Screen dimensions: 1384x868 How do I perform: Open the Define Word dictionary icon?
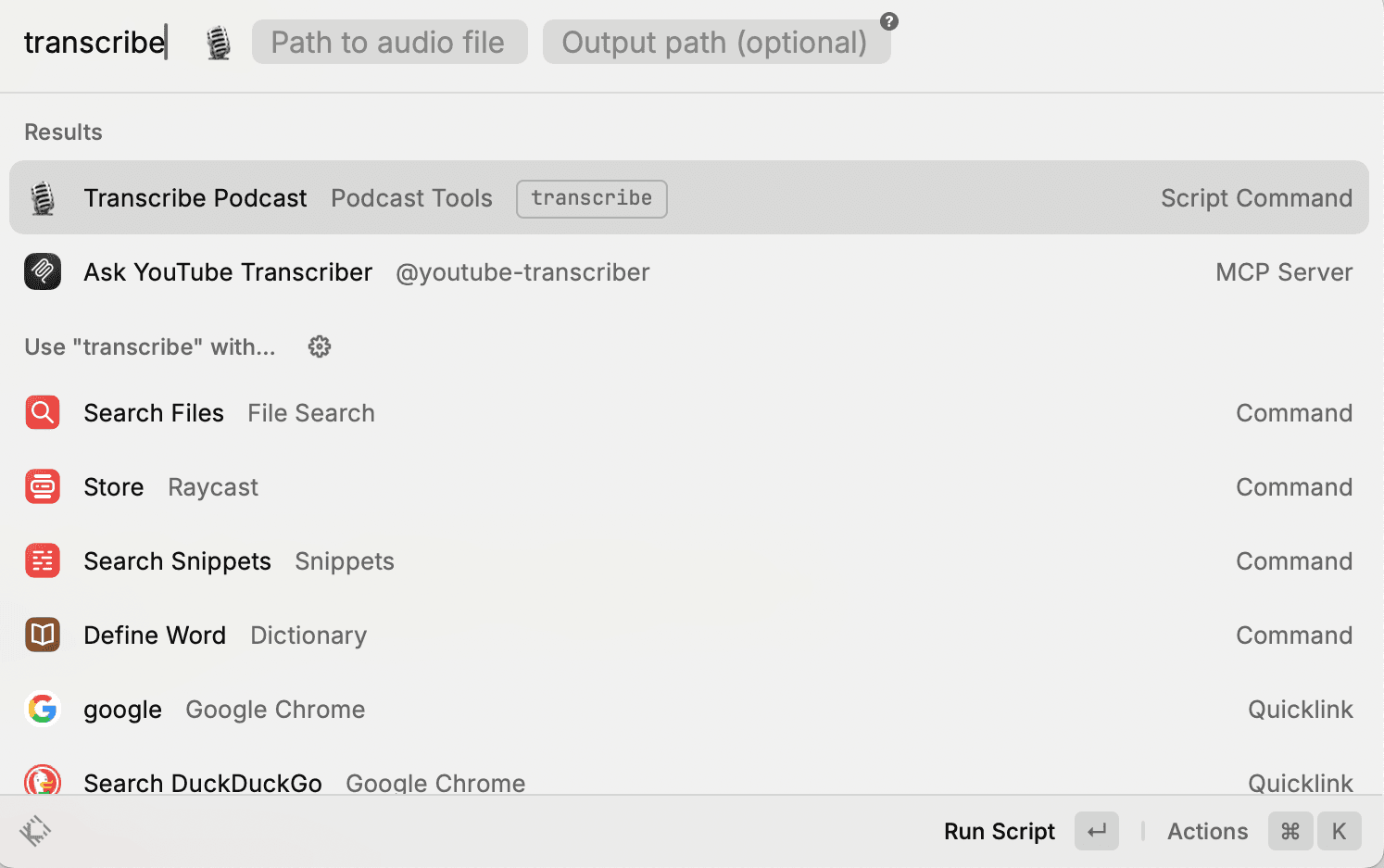[x=43, y=635]
